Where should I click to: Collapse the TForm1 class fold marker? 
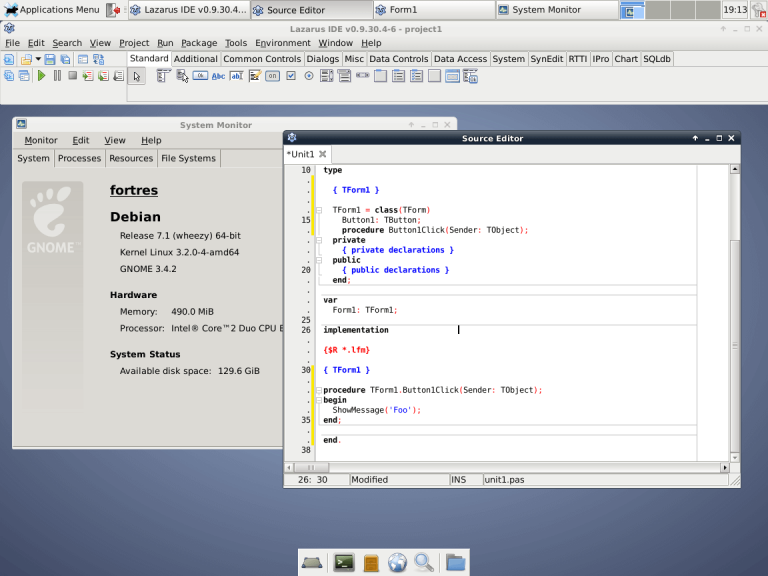(317, 210)
